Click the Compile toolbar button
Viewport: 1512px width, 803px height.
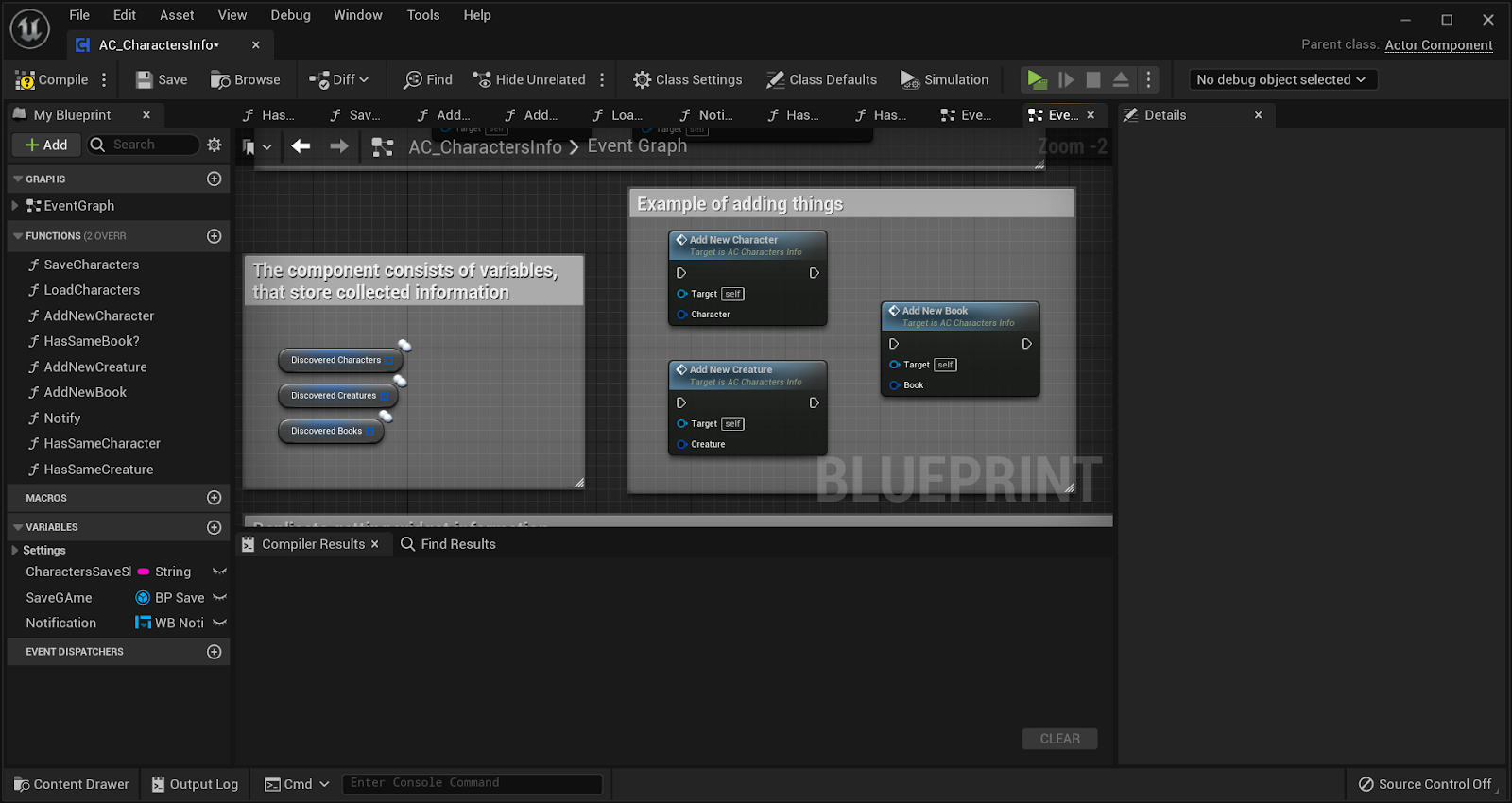pyautogui.click(x=52, y=80)
